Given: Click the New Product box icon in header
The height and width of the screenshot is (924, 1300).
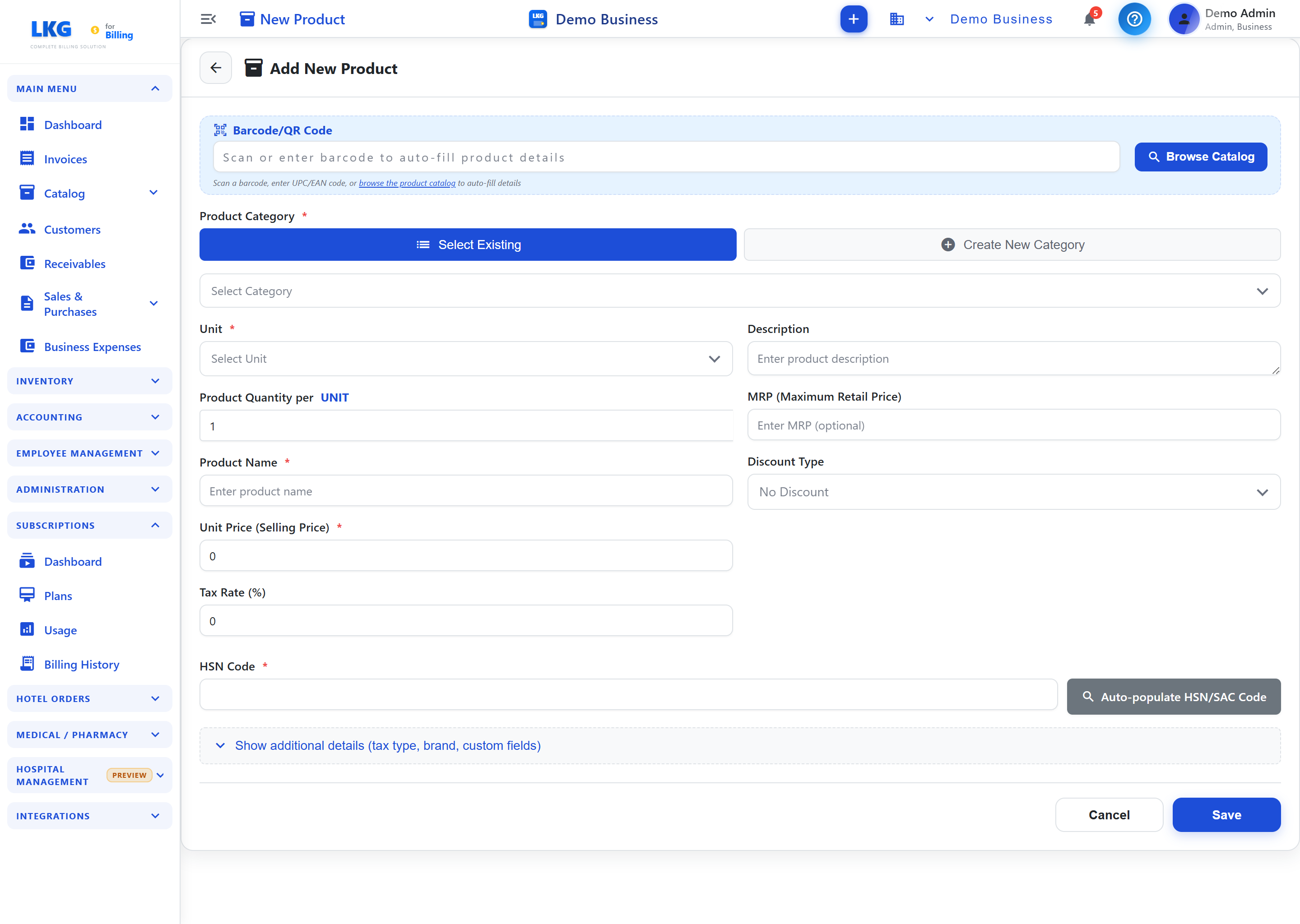Looking at the screenshot, I should pos(247,19).
